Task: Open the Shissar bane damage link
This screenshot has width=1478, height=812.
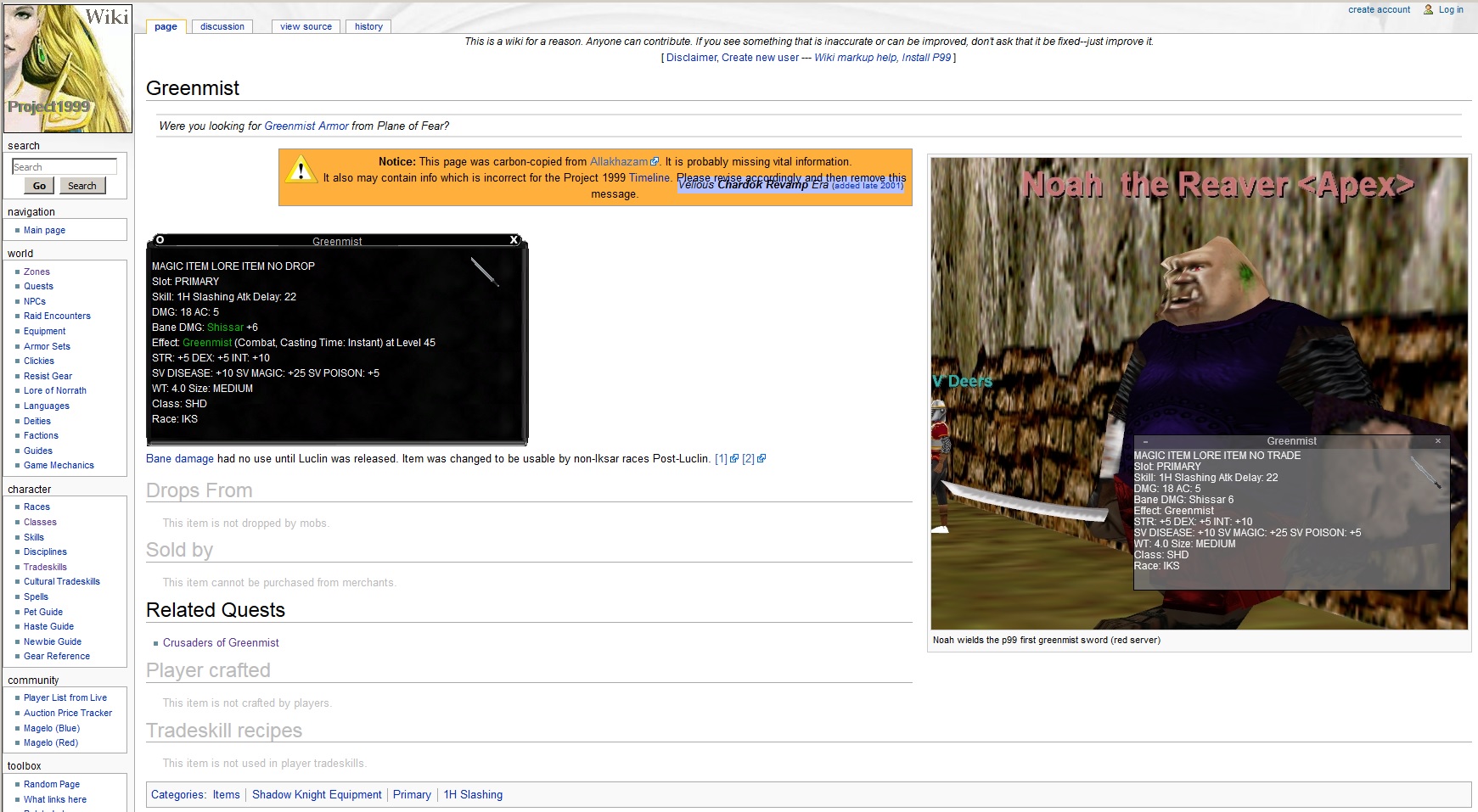Action: [x=225, y=328]
